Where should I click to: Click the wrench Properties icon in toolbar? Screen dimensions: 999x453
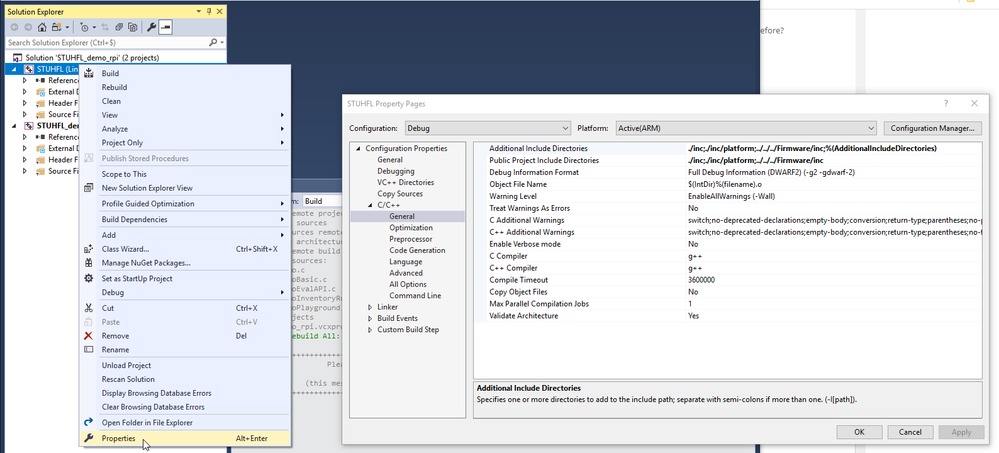(151, 27)
